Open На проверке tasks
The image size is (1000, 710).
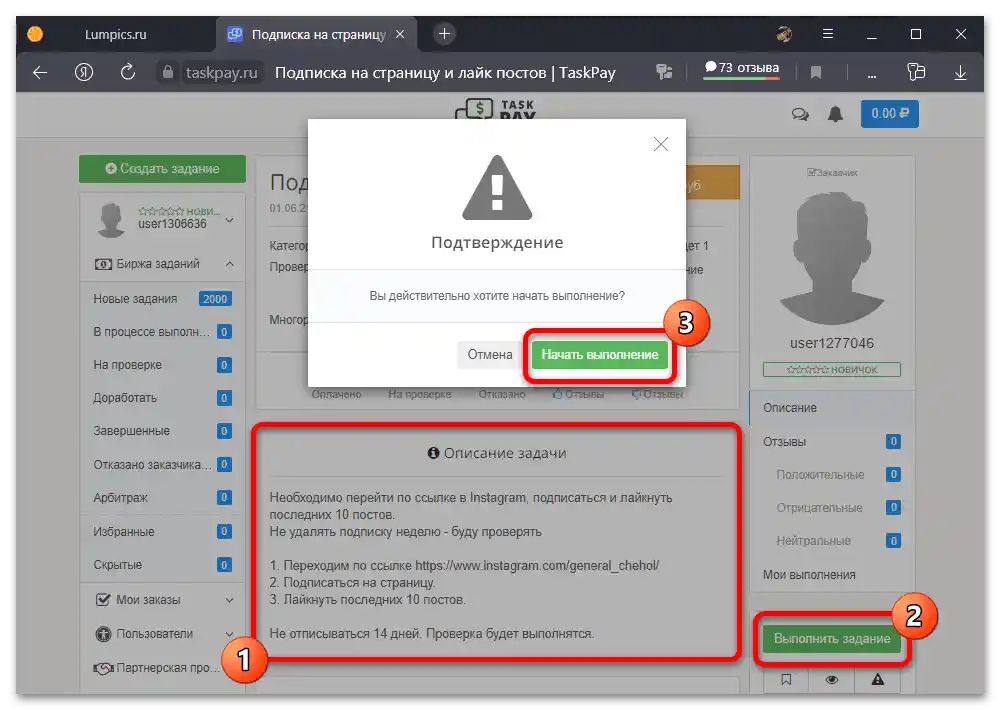click(x=163, y=365)
